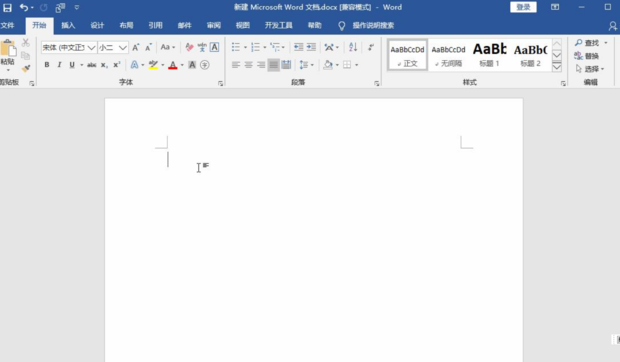Toggle Subscript formatting
The height and width of the screenshot is (362, 620).
coord(104,65)
